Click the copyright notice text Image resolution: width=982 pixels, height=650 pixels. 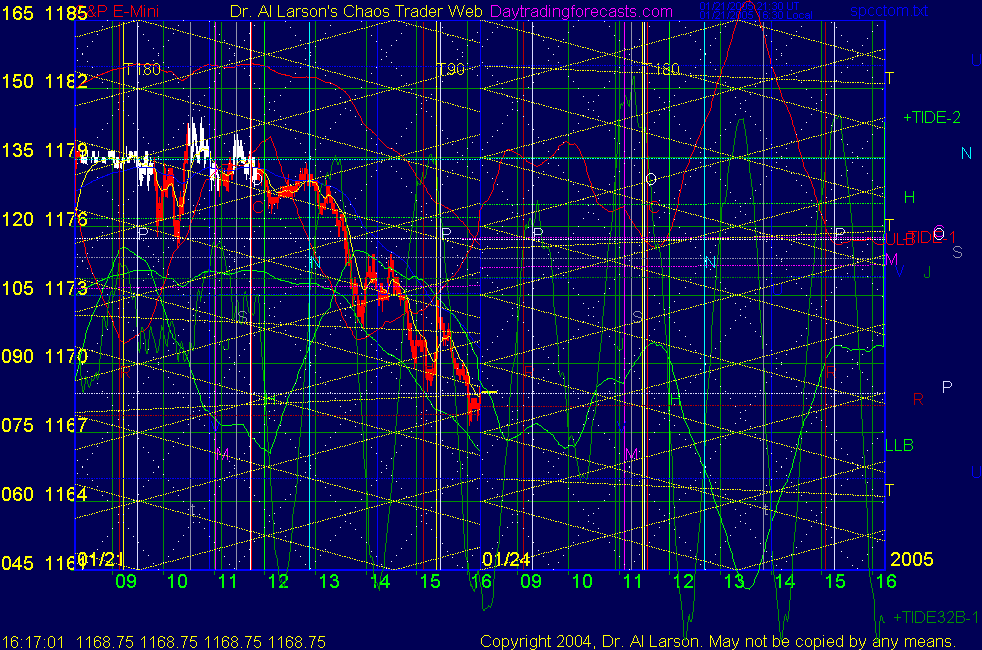point(718,641)
